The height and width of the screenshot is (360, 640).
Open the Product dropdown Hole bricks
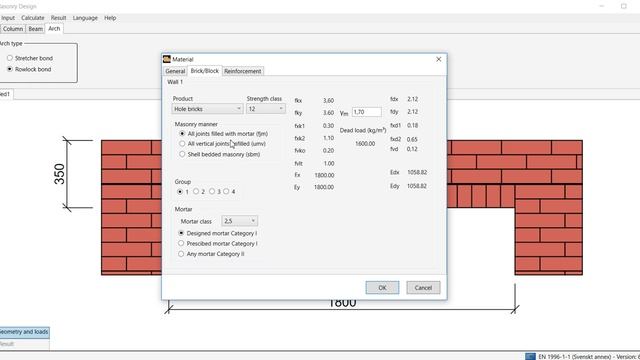pyautogui.click(x=207, y=109)
